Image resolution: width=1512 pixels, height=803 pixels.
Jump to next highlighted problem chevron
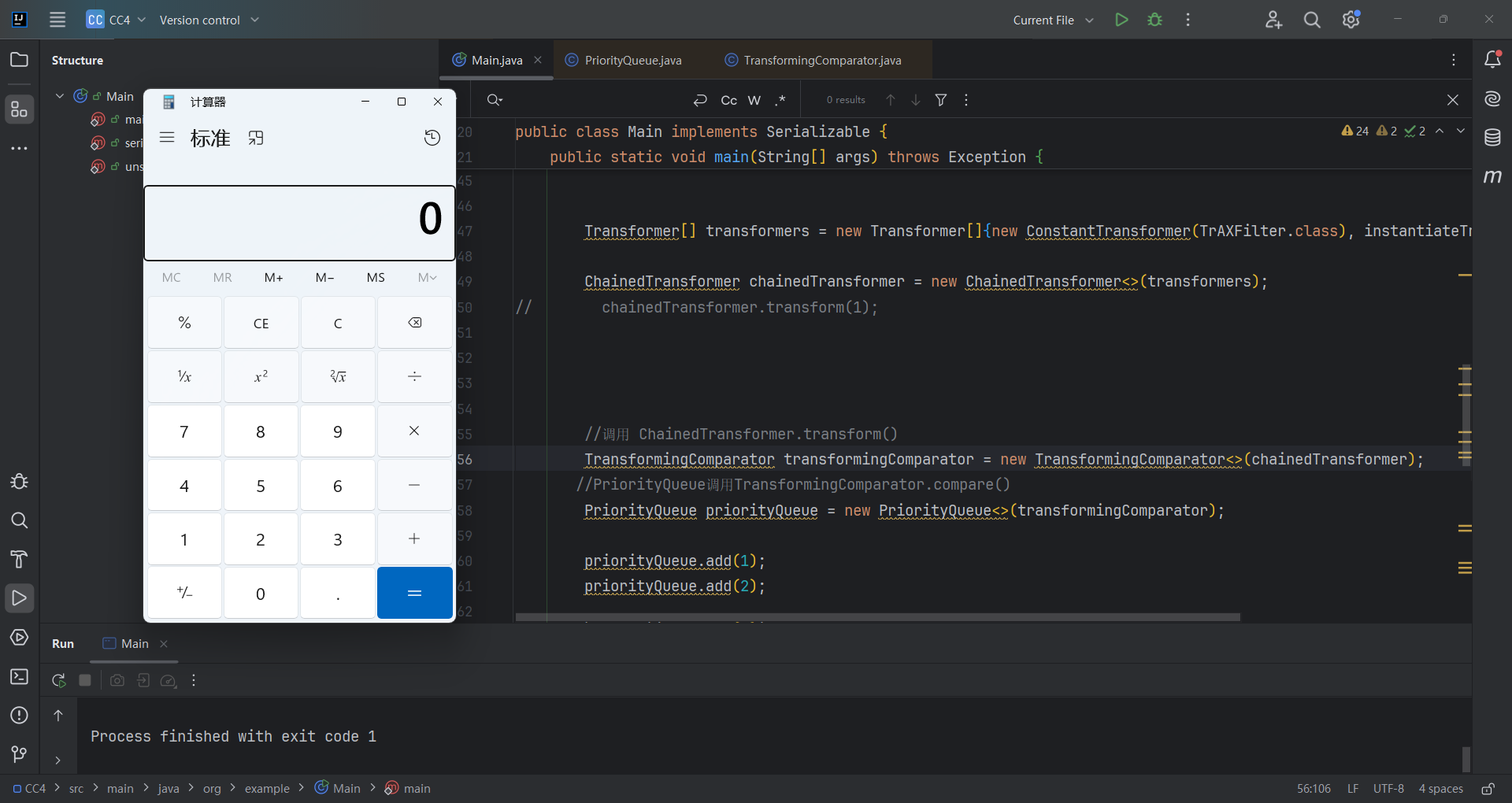click(x=1462, y=131)
